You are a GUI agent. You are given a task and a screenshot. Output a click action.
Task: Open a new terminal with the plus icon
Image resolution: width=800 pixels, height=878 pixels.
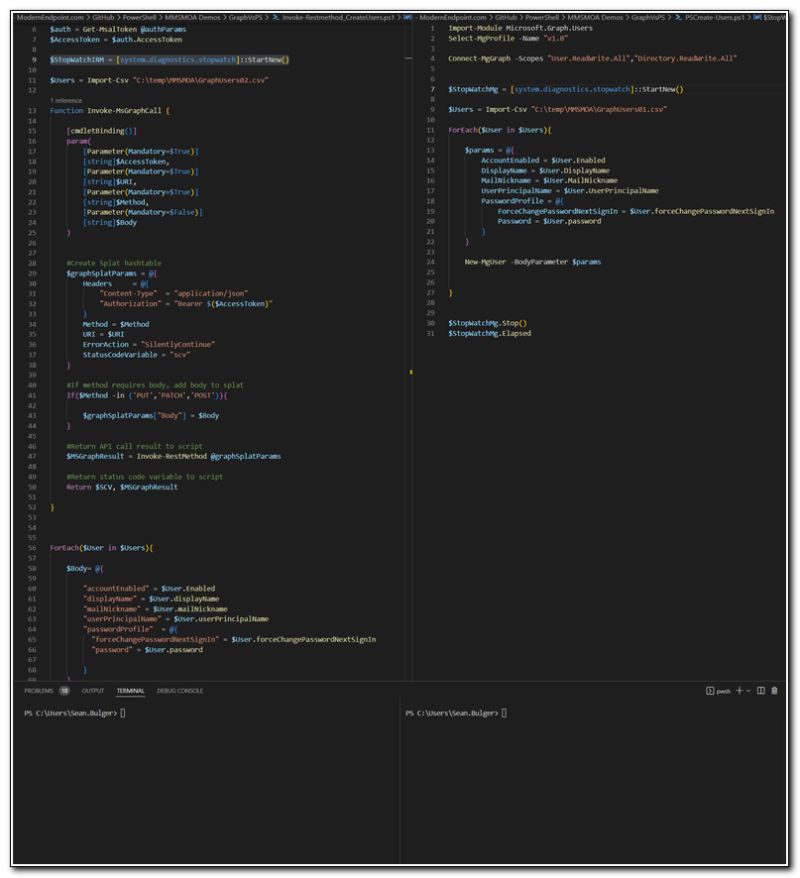(x=739, y=691)
